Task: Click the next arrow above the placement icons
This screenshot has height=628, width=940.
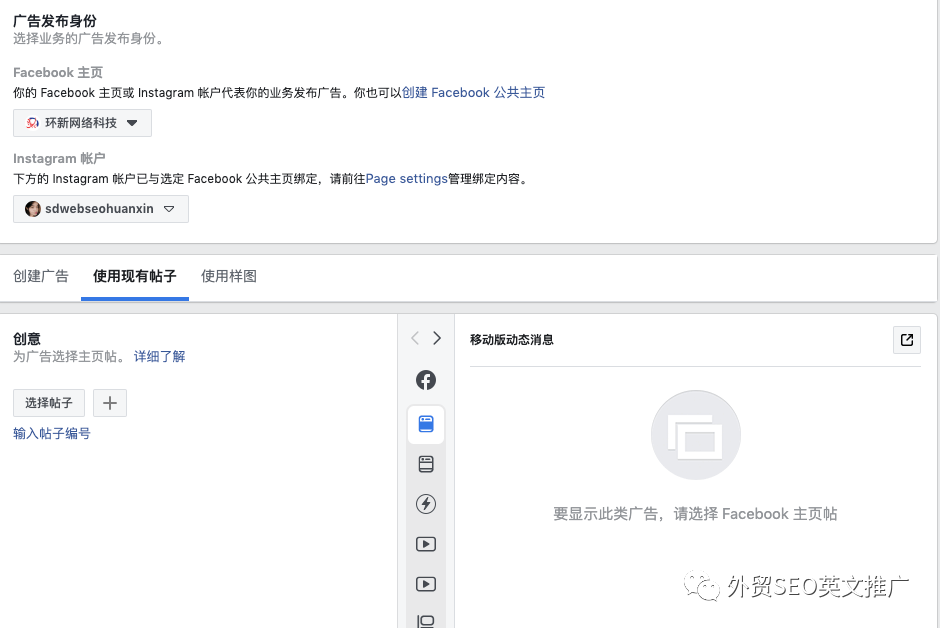Action: coord(438,338)
